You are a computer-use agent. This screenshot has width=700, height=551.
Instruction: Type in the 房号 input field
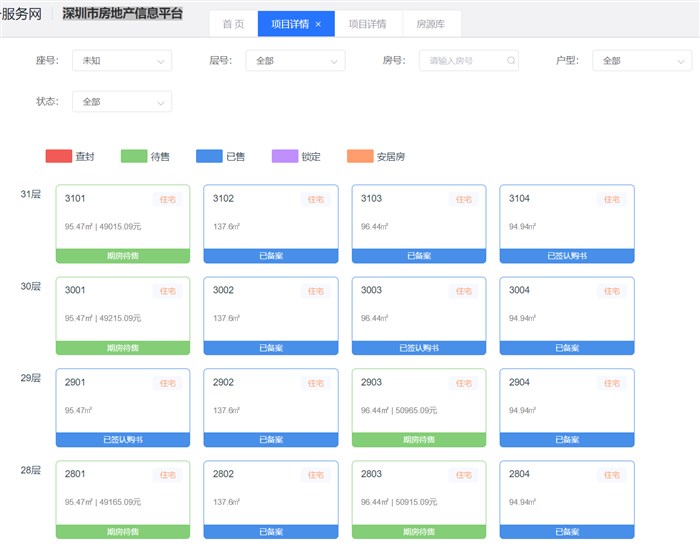coord(460,61)
